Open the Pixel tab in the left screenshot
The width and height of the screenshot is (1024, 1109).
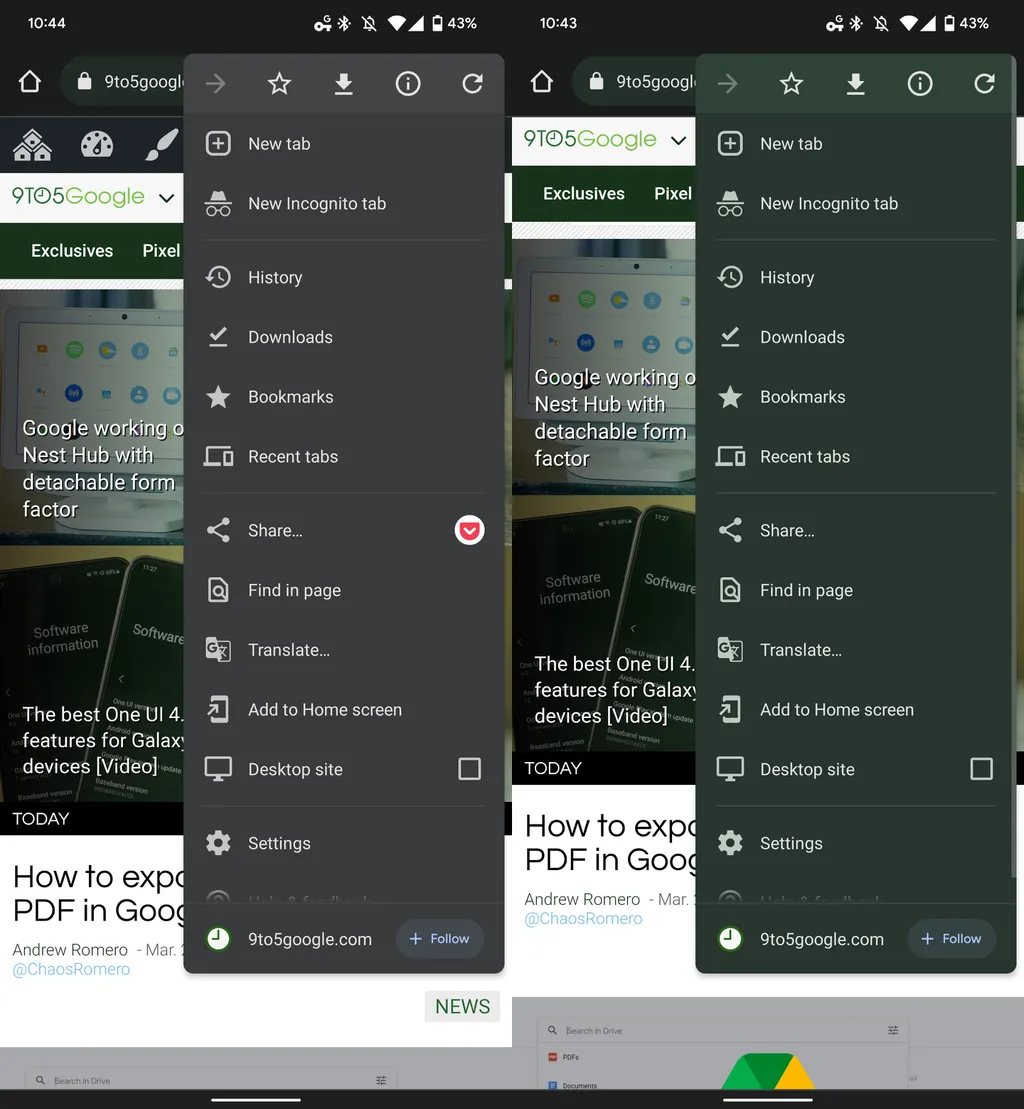tap(161, 250)
